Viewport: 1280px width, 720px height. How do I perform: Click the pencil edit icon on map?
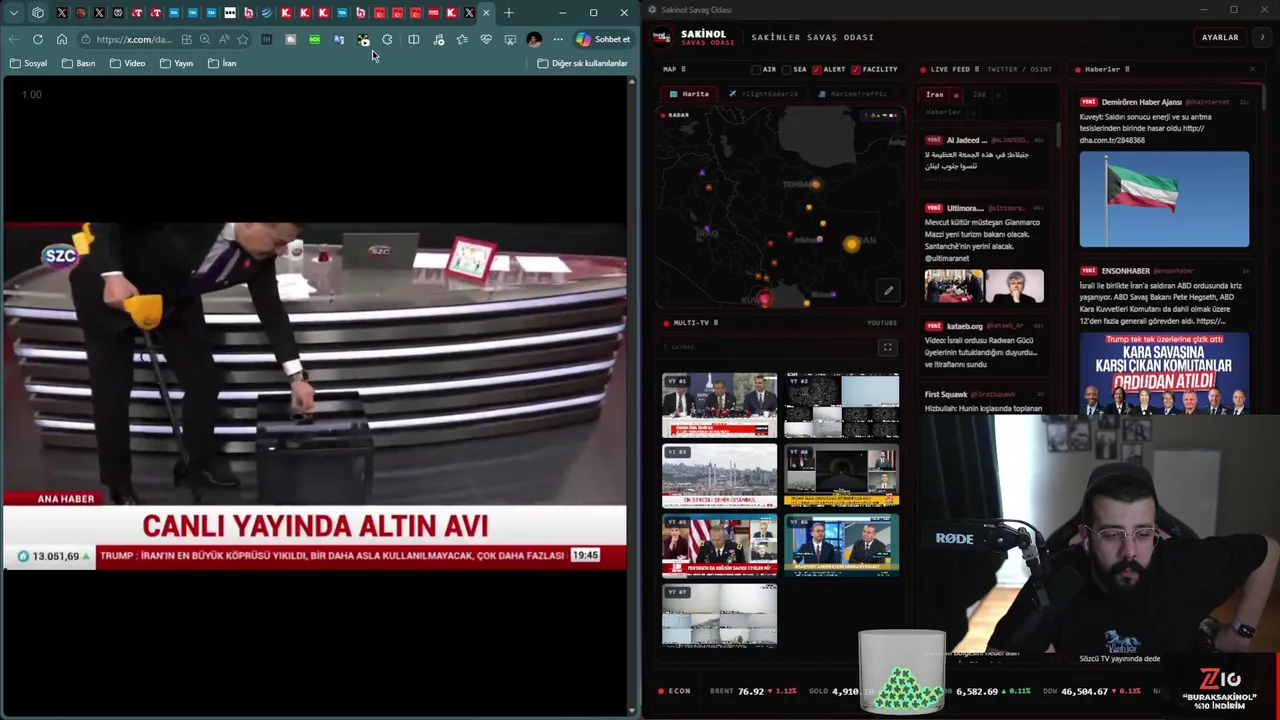coord(888,291)
